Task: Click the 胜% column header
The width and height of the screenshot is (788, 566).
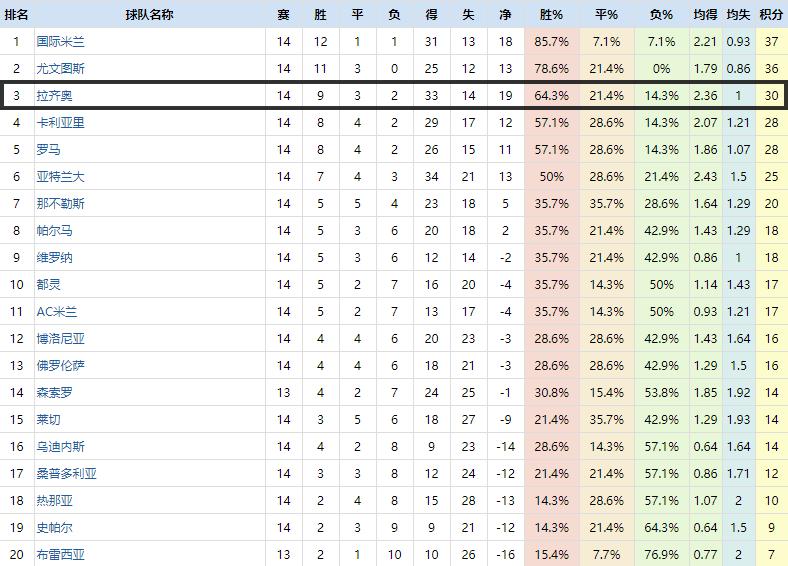Action: click(551, 15)
